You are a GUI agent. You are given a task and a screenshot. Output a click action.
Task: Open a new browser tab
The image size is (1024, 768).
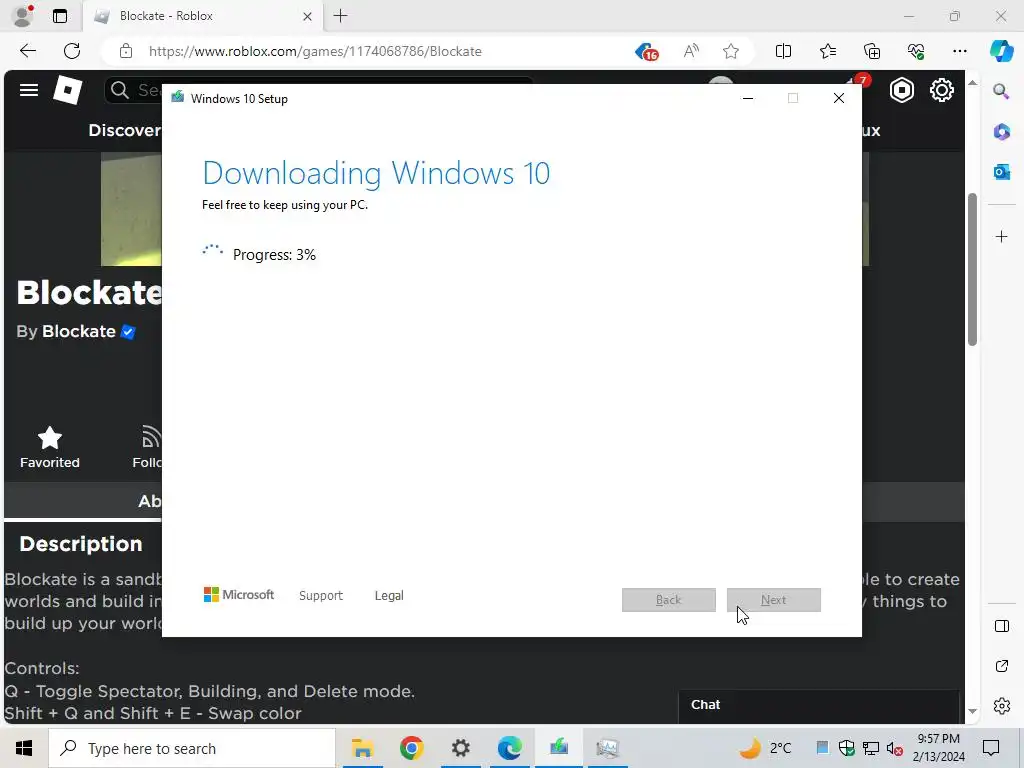coord(340,16)
